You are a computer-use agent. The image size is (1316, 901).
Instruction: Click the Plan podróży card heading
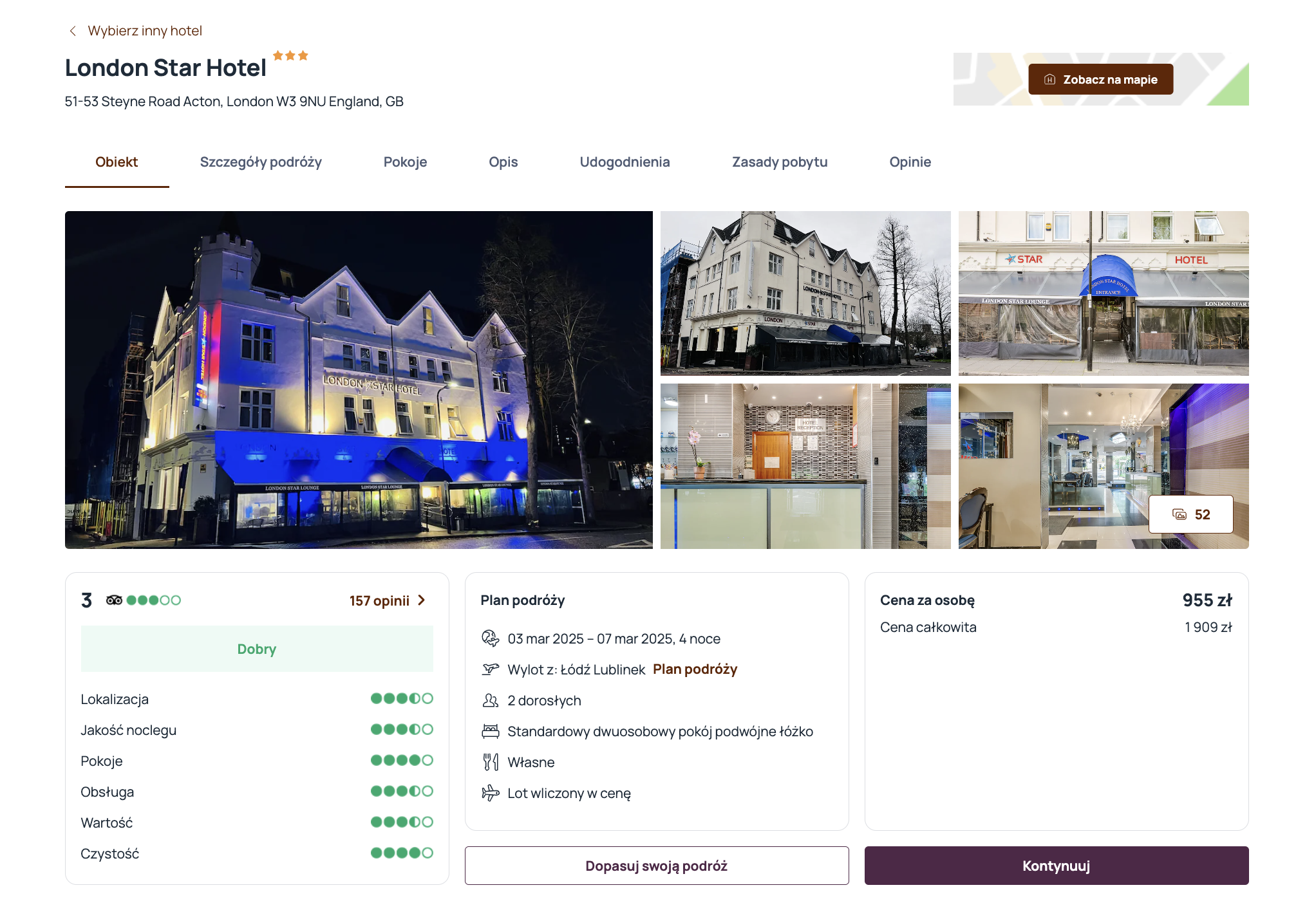pyautogui.click(x=523, y=600)
